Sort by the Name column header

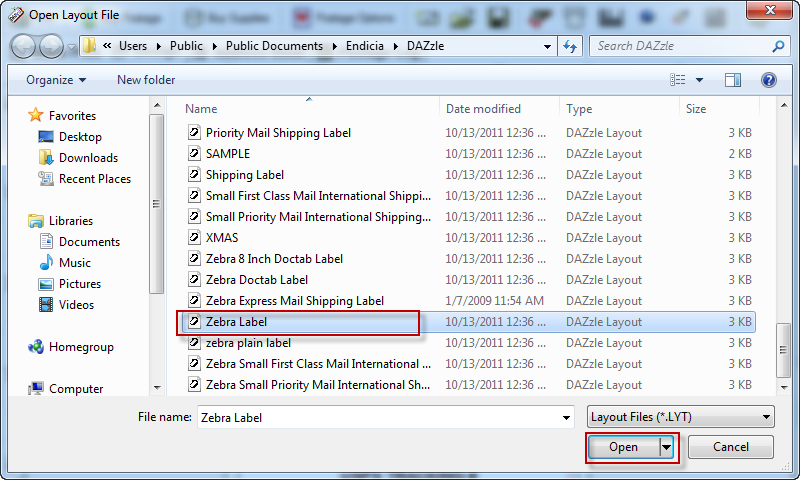point(201,109)
